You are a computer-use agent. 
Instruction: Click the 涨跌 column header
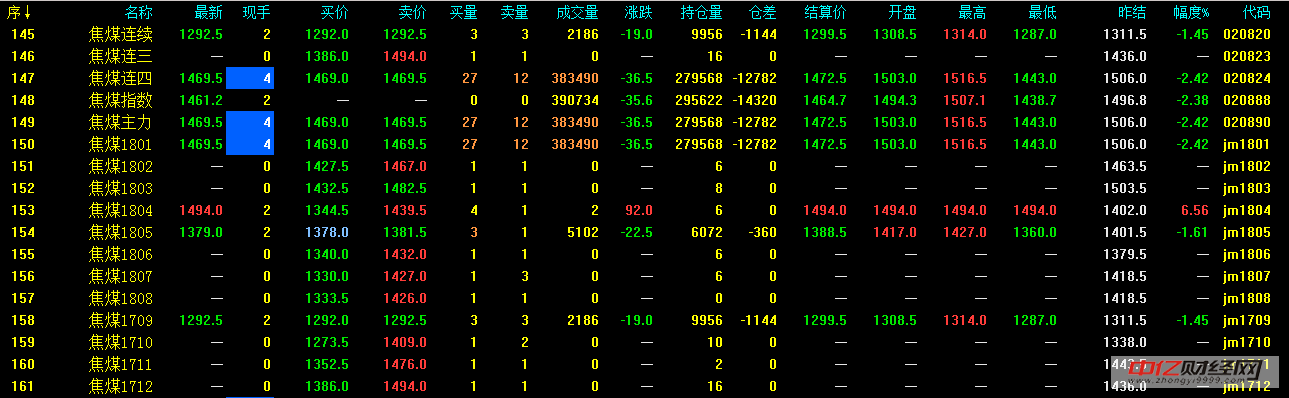(638, 12)
